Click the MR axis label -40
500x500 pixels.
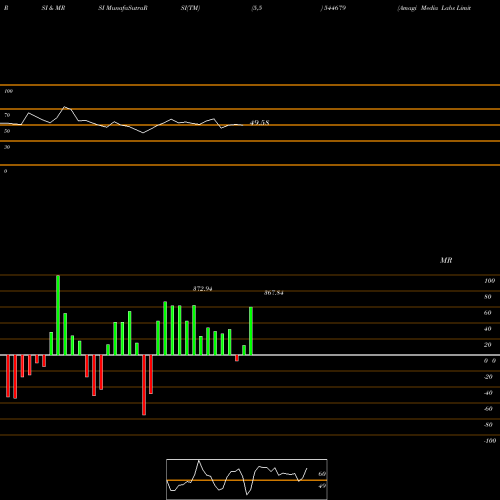tap(488, 393)
